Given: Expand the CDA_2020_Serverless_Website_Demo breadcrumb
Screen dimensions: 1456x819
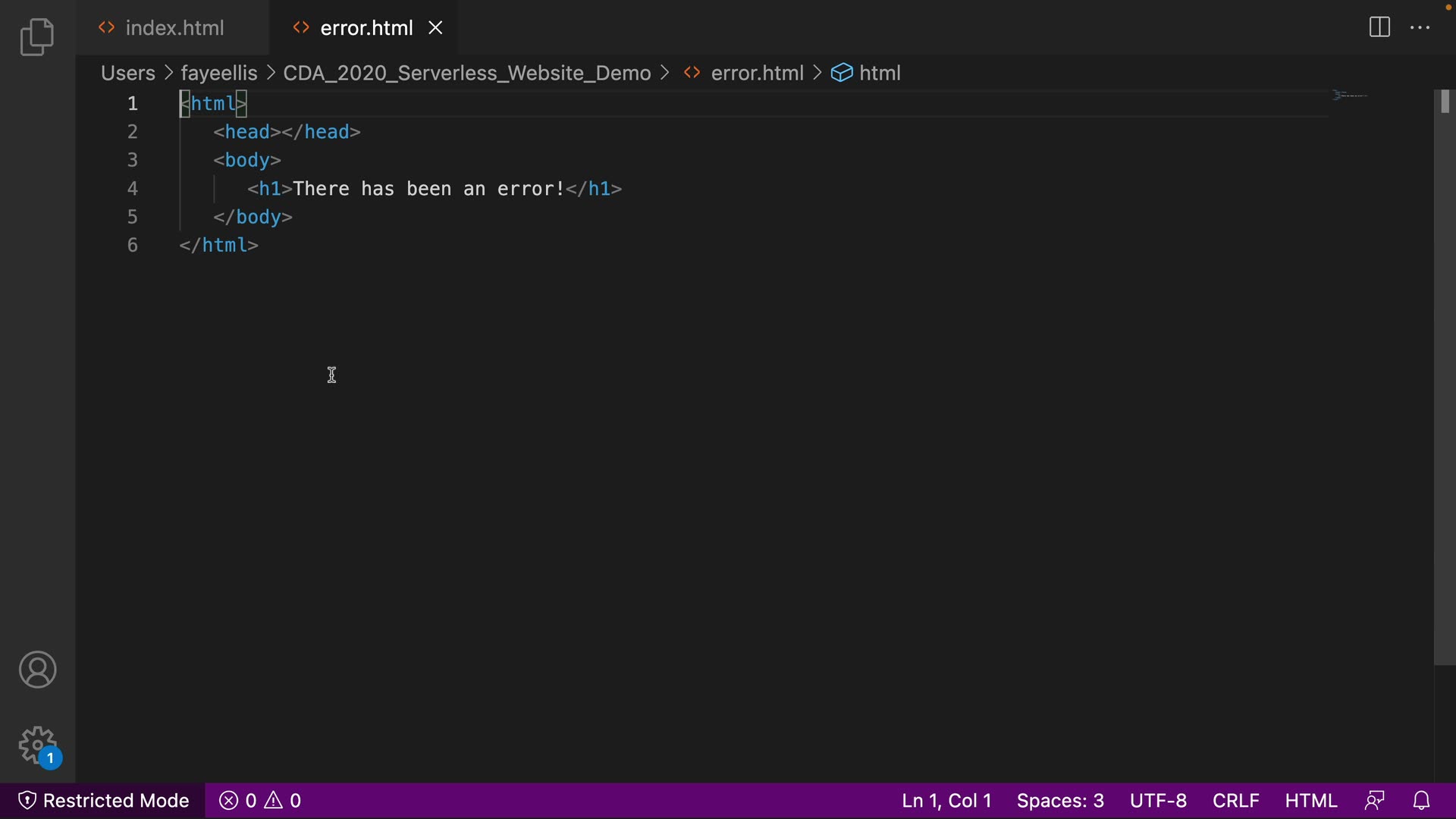Looking at the screenshot, I should (x=466, y=73).
